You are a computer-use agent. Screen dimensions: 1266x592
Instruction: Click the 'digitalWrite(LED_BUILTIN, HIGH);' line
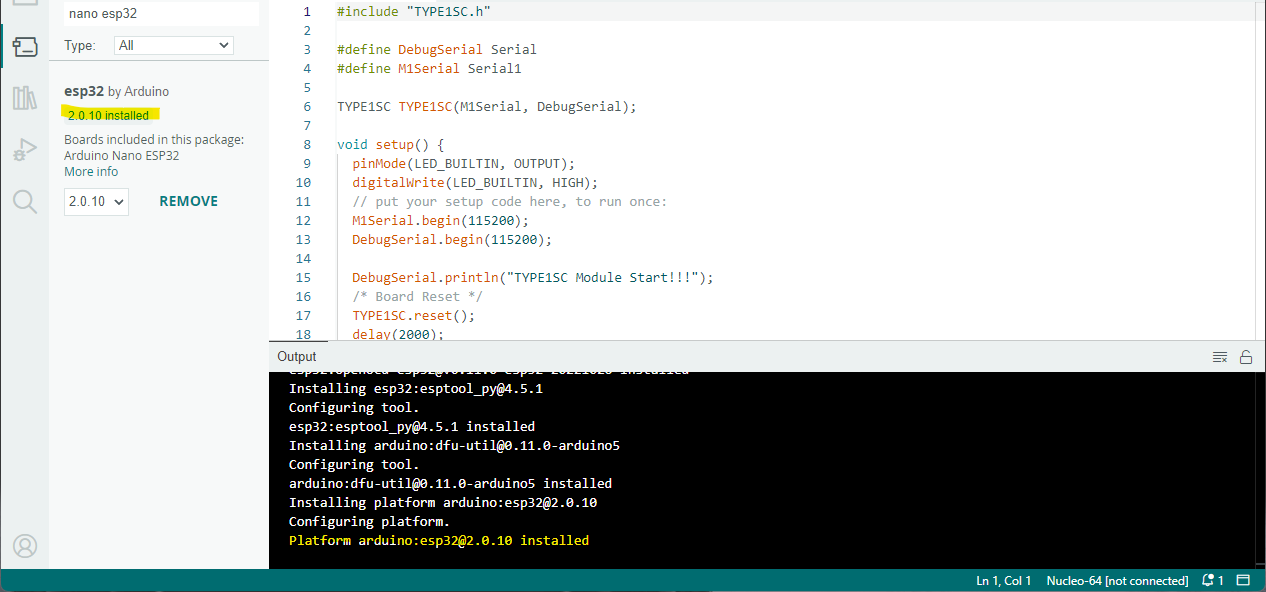click(x=475, y=182)
